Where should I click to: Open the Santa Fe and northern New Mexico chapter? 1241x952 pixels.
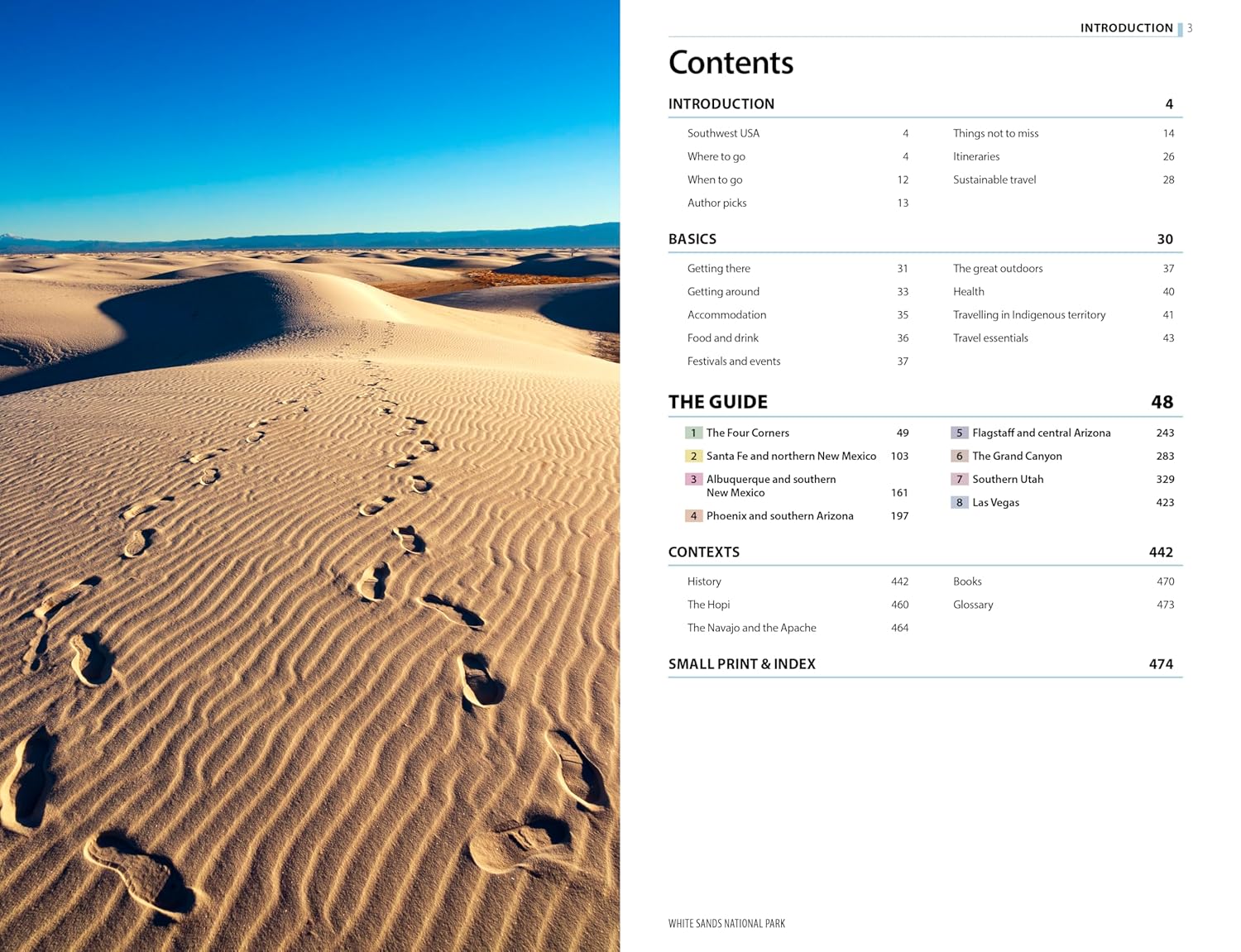(x=791, y=456)
